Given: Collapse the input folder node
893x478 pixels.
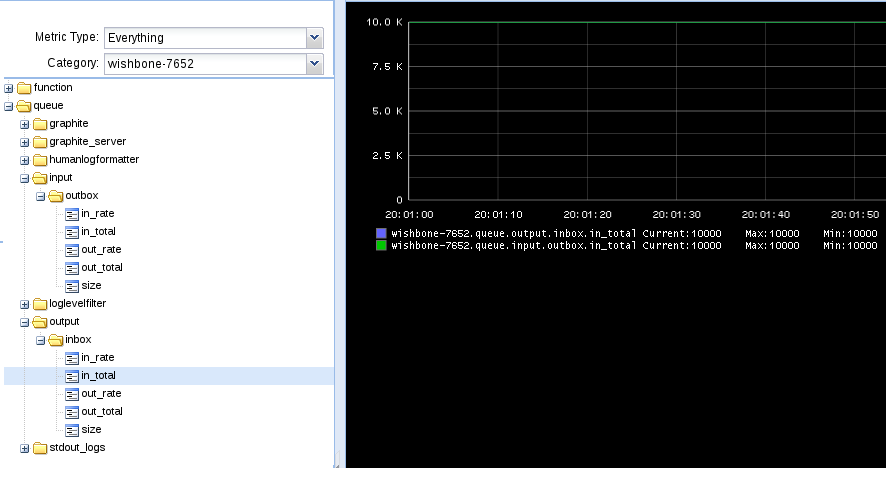Looking at the screenshot, I should (24, 178).
